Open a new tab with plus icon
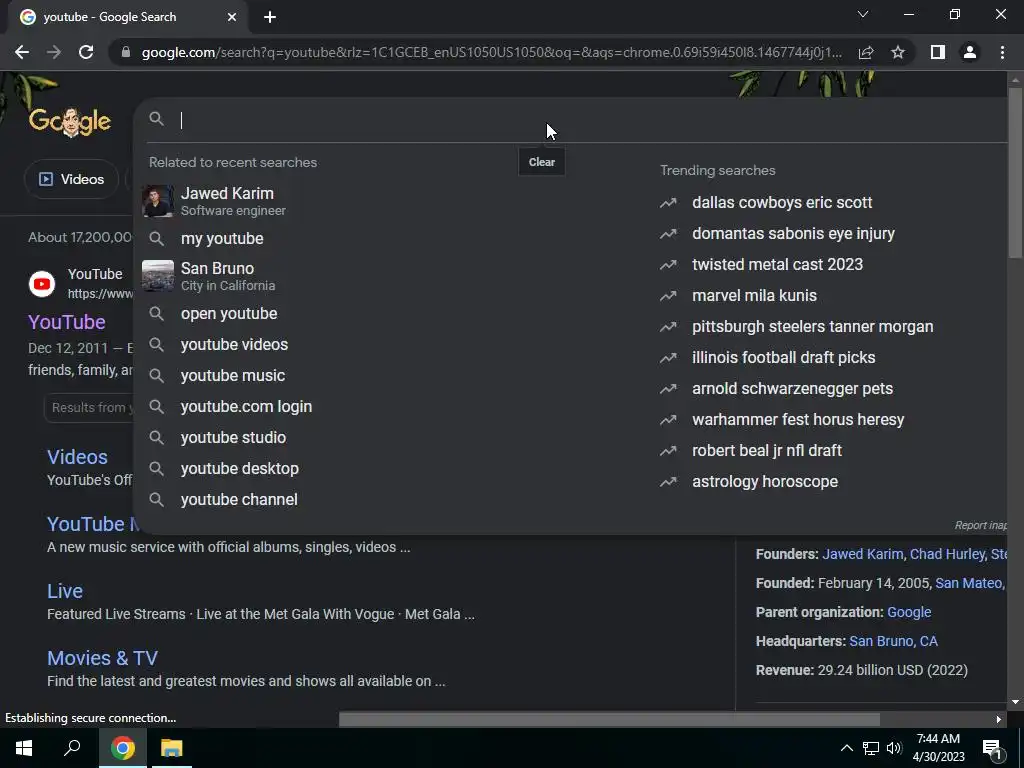Image resolution: width=1024 pixels, height=768 pixels. coord(270,17)
